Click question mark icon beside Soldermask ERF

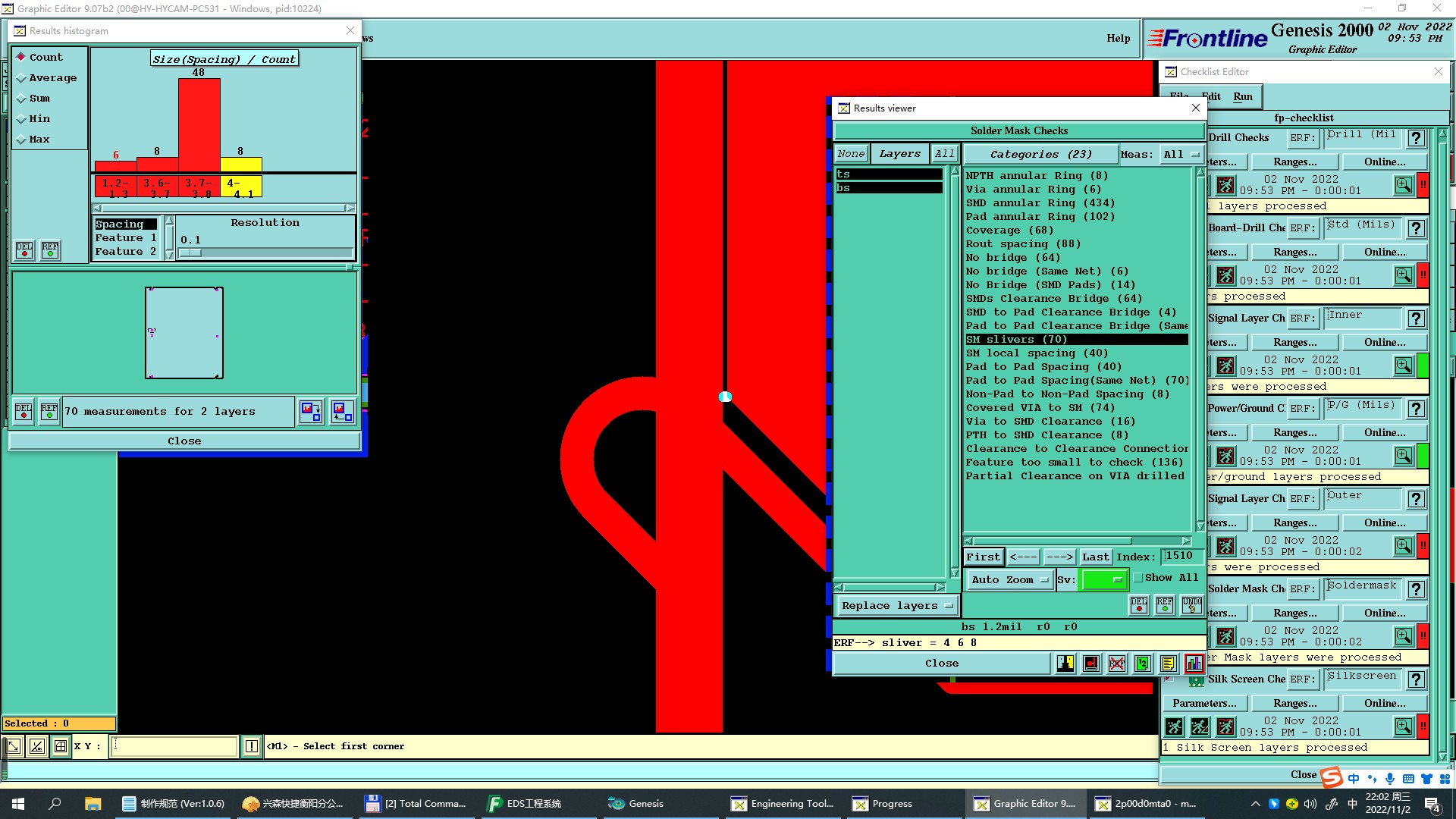coord(1416,589)
